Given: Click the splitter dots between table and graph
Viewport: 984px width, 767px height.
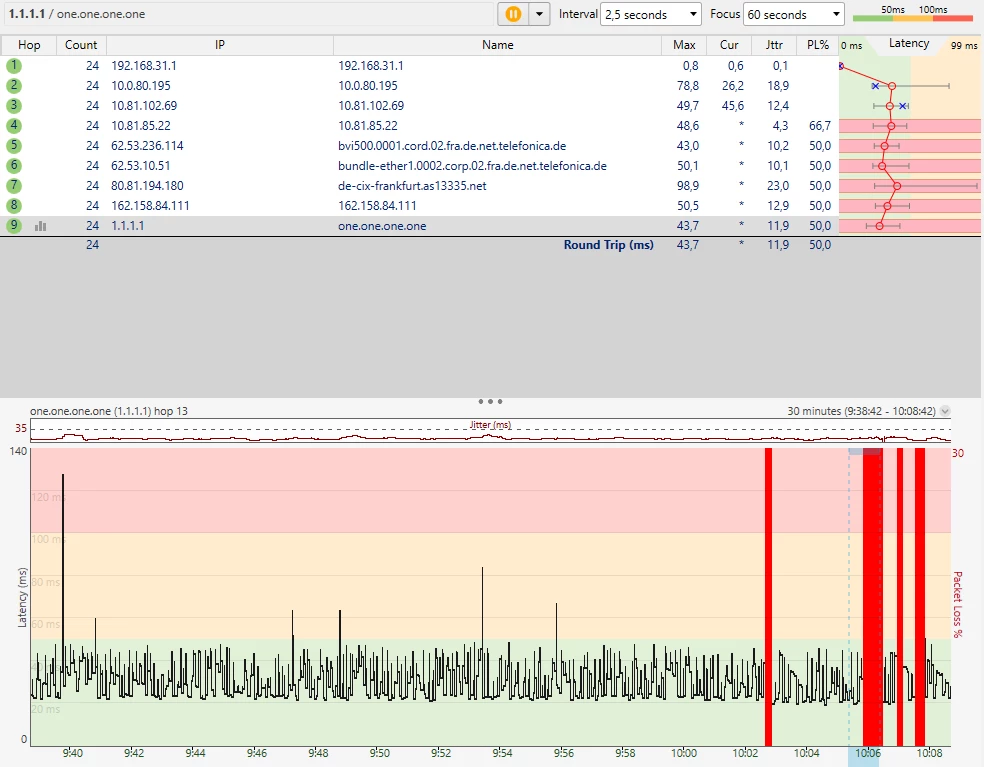Looking at the screenshot, I should (x=491, y=401).
